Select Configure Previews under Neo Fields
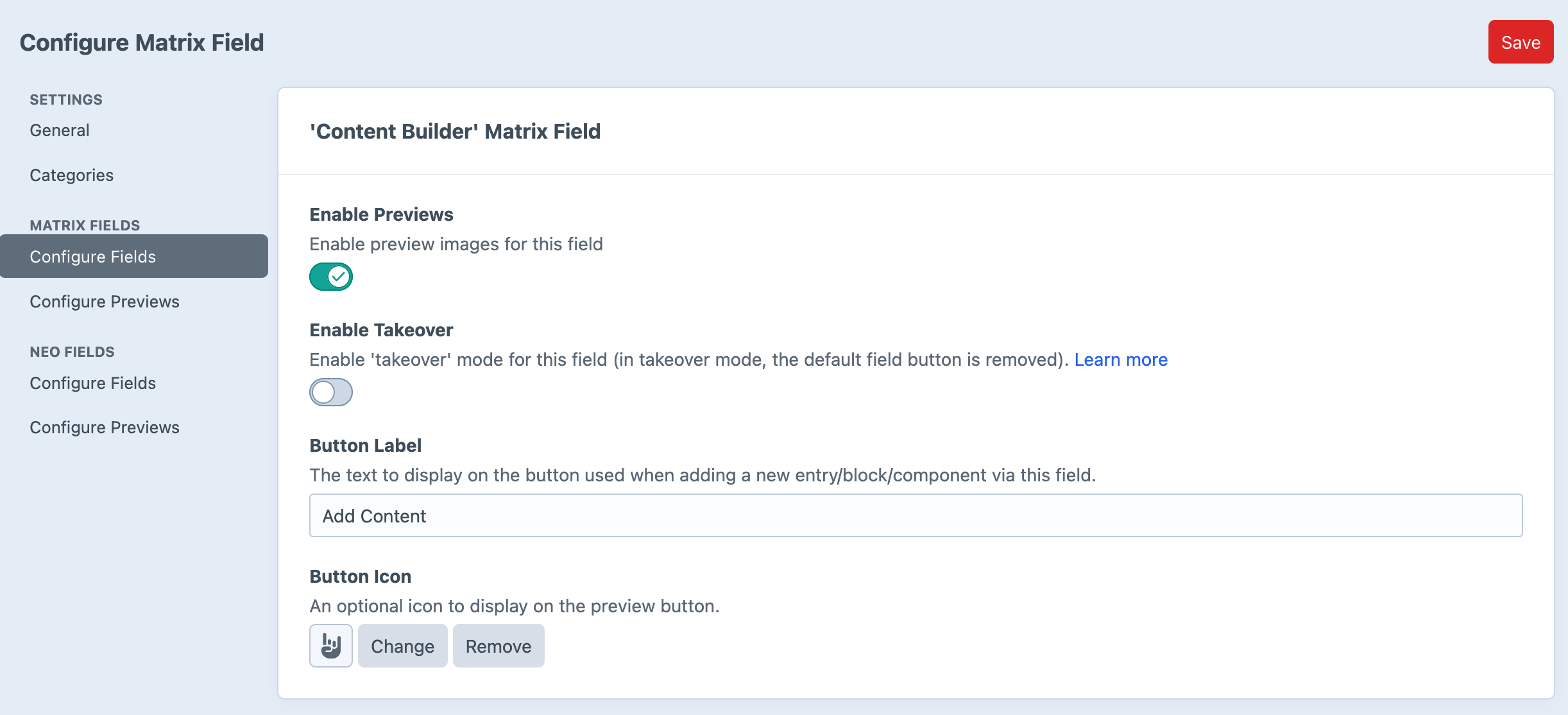Viewport: 1568px width, 715px height. 105,427
